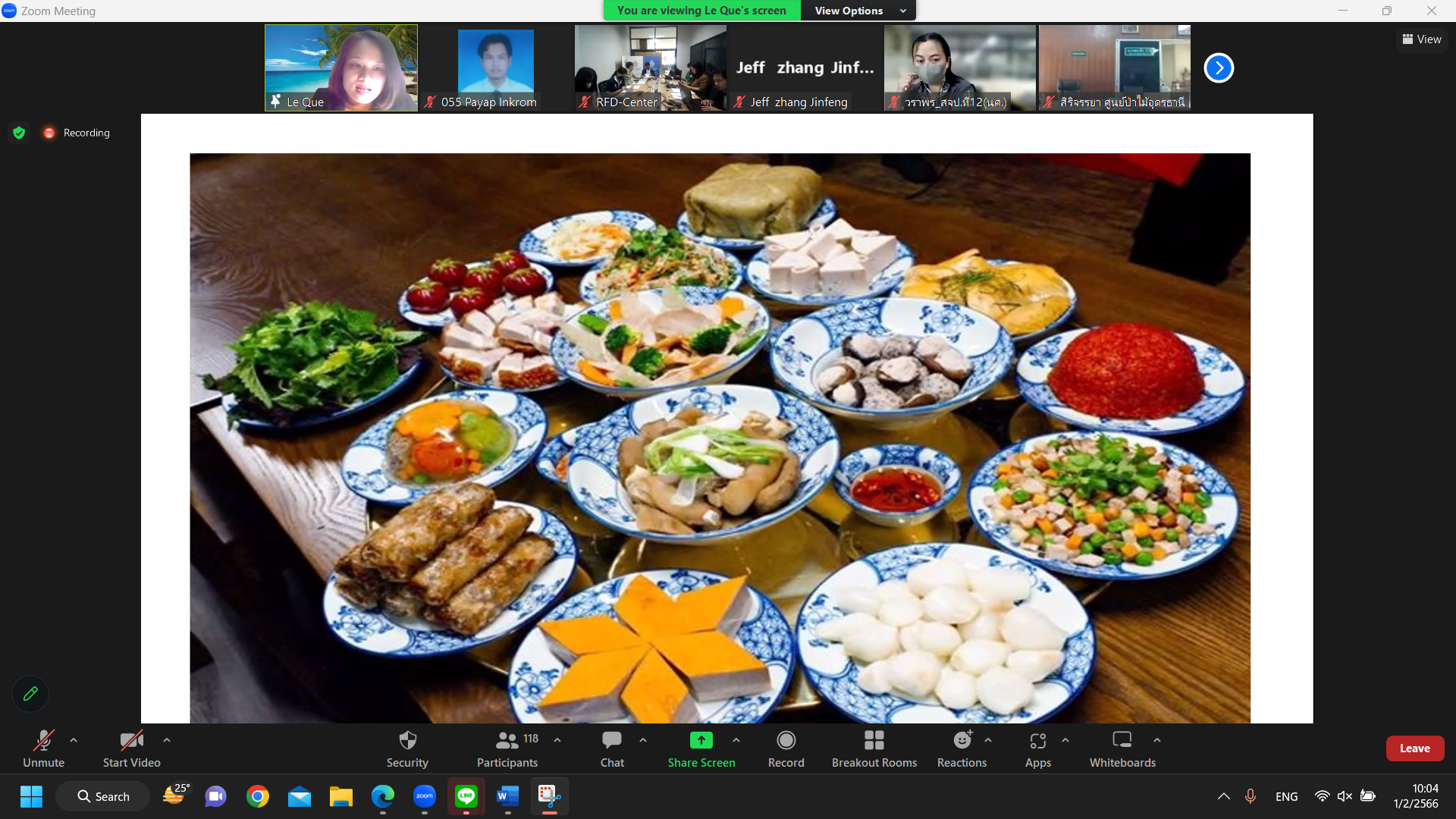The image size is (1456, 819).
Task: Expand Share Screen options arrow
Action: tap(736, 740)
